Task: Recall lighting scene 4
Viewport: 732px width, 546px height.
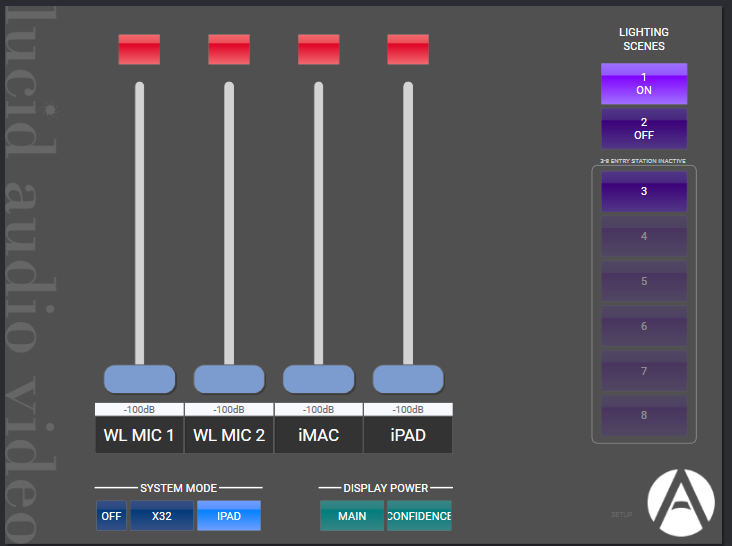Action: (644, 236)
